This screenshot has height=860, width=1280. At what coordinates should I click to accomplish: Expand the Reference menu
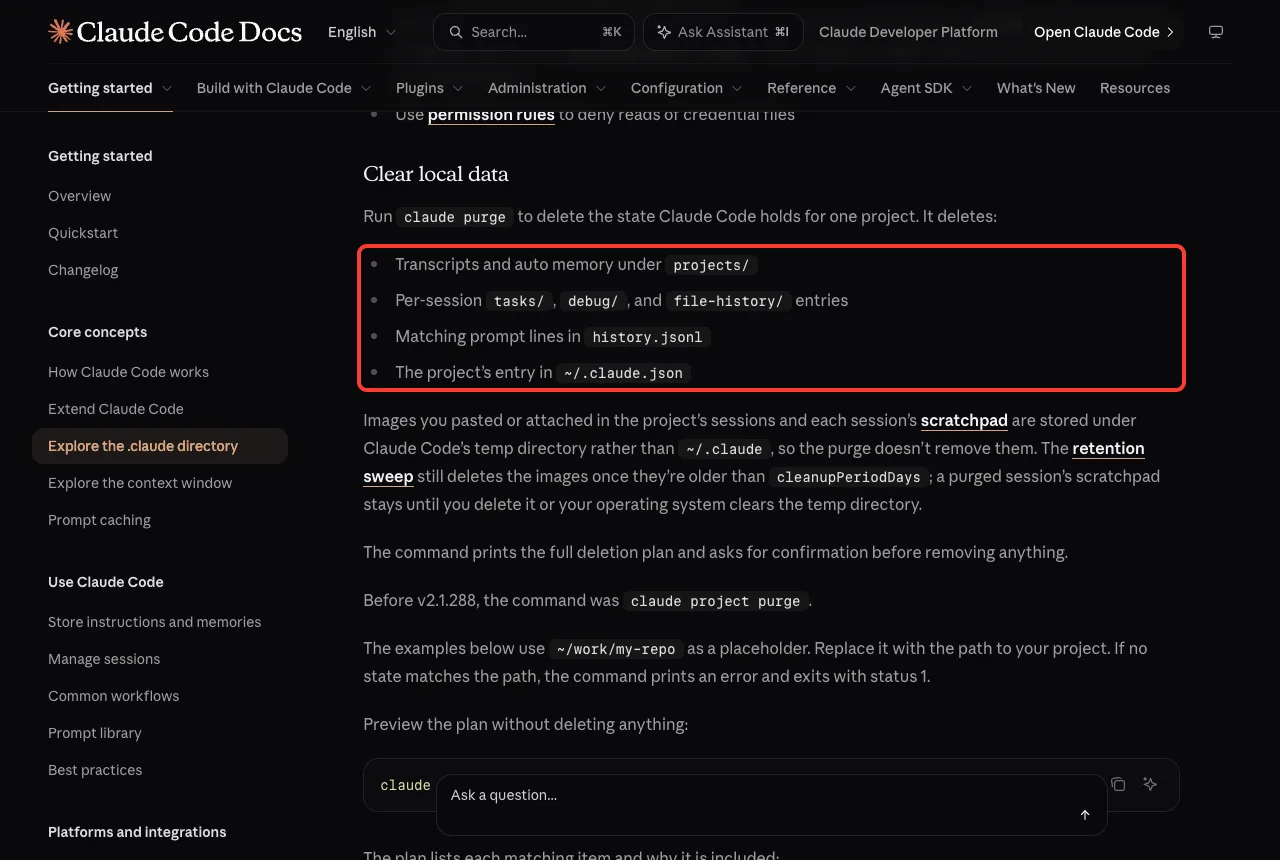pyautogui.click(x=812, y=88)
